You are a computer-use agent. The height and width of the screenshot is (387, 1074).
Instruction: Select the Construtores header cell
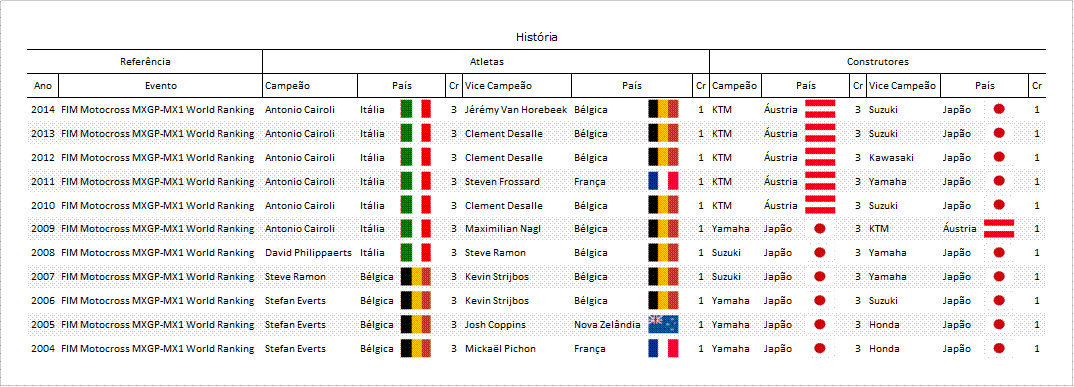coord(878,62)
